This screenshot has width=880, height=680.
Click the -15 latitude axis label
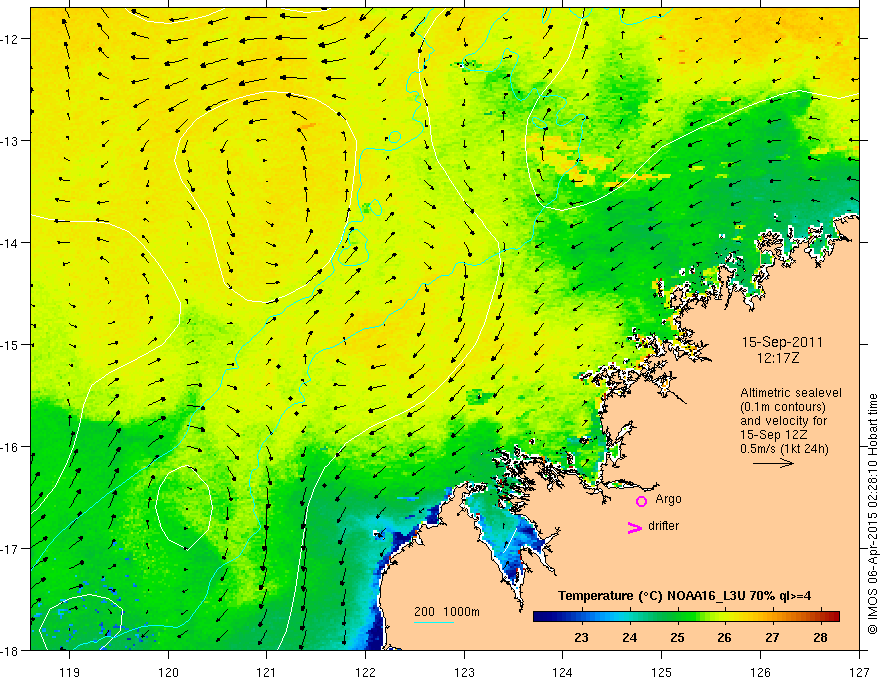coord(11,344)
